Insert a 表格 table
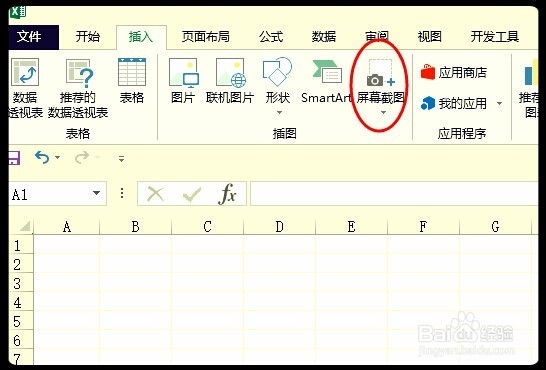The width and height of the screenshot is (546, 370). pyautogui.click(x=132, y=81)
